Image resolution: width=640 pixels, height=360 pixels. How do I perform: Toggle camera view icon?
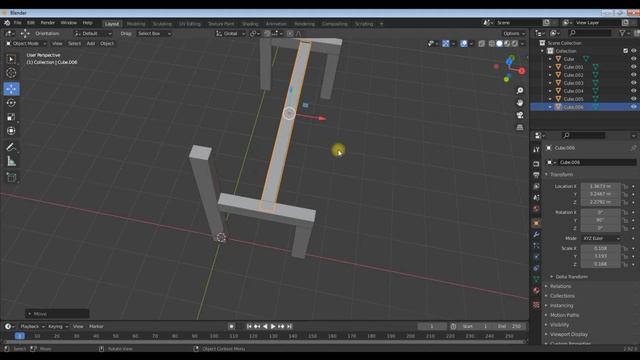(520, 115)
